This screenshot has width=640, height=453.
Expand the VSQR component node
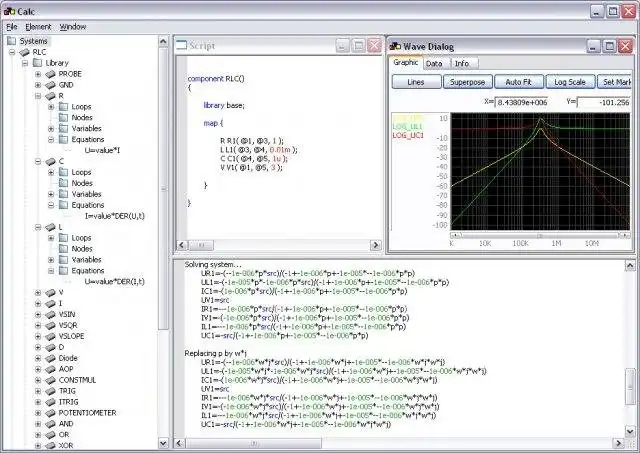(x=38, y=325)
